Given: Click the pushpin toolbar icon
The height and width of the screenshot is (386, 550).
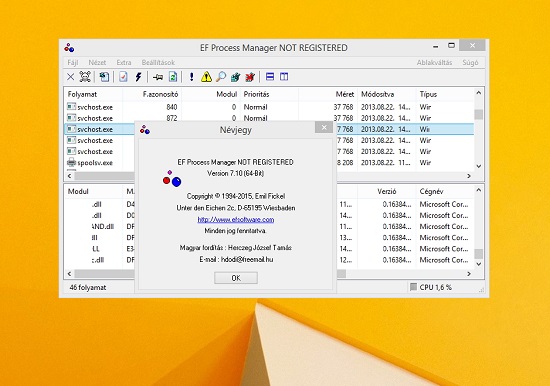Looking at the screenshot, I should tap(158, 77).
